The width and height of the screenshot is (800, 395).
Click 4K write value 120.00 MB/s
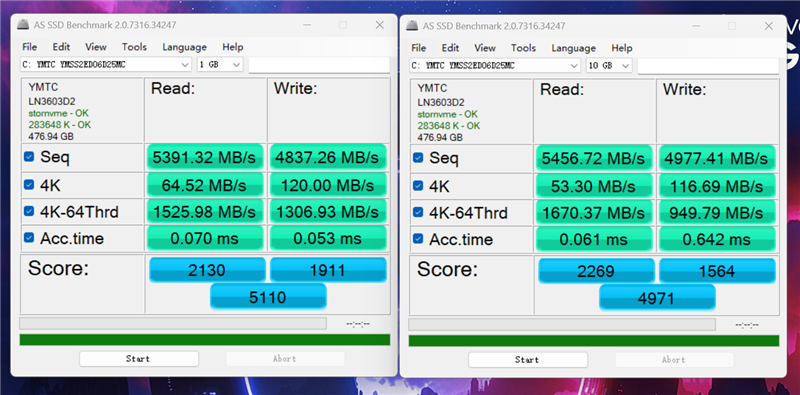click(x=328, y=185)
